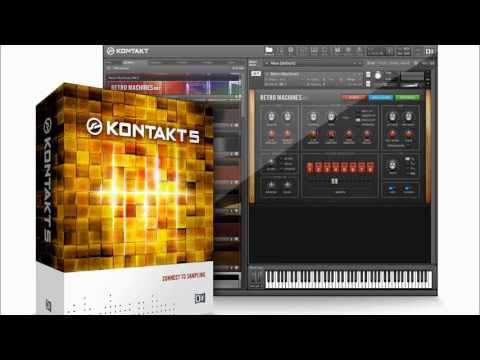The image size is (480, 360).
Task: Select step button 8 in the sequencer row
Action: point(370,167)
